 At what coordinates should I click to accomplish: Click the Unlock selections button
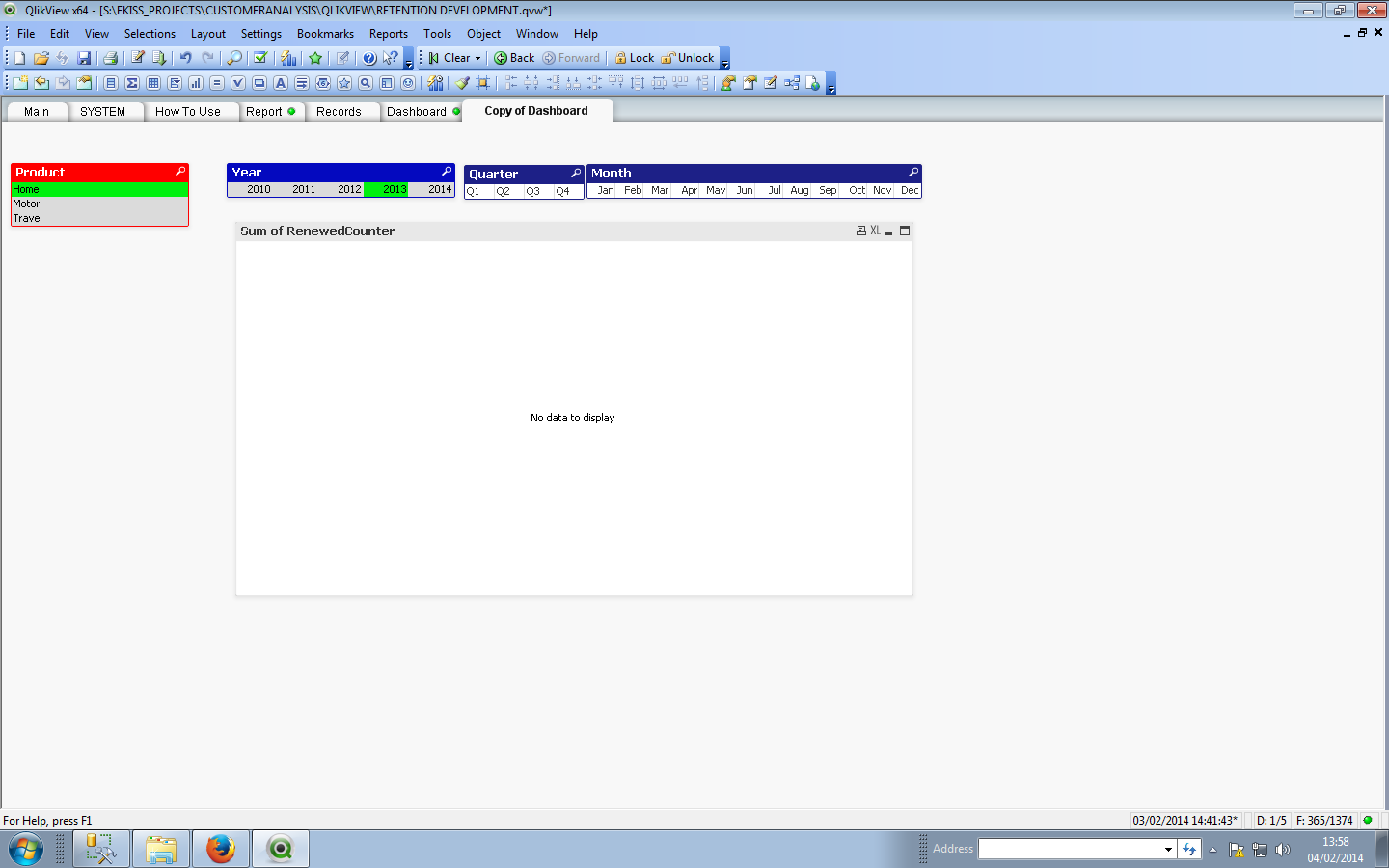[688, 58]
